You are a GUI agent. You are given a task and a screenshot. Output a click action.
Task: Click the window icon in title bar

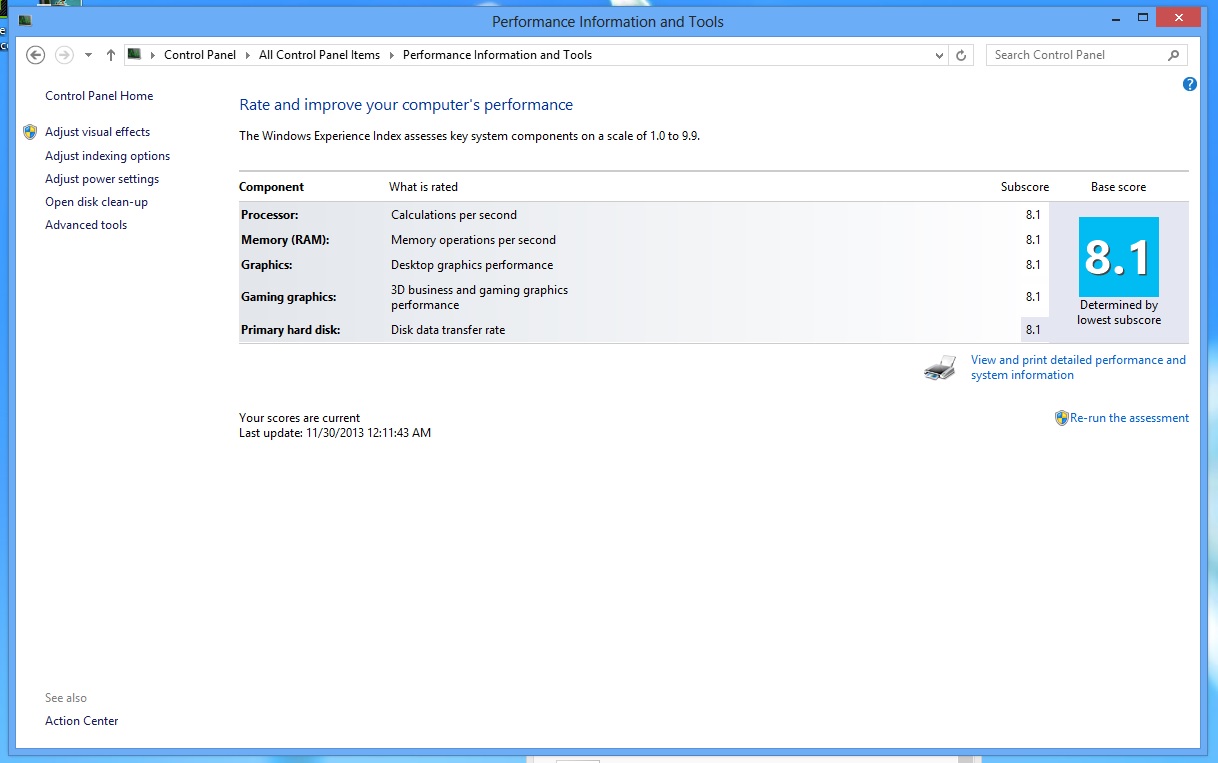pyautogui.click(x=25, y=21)
